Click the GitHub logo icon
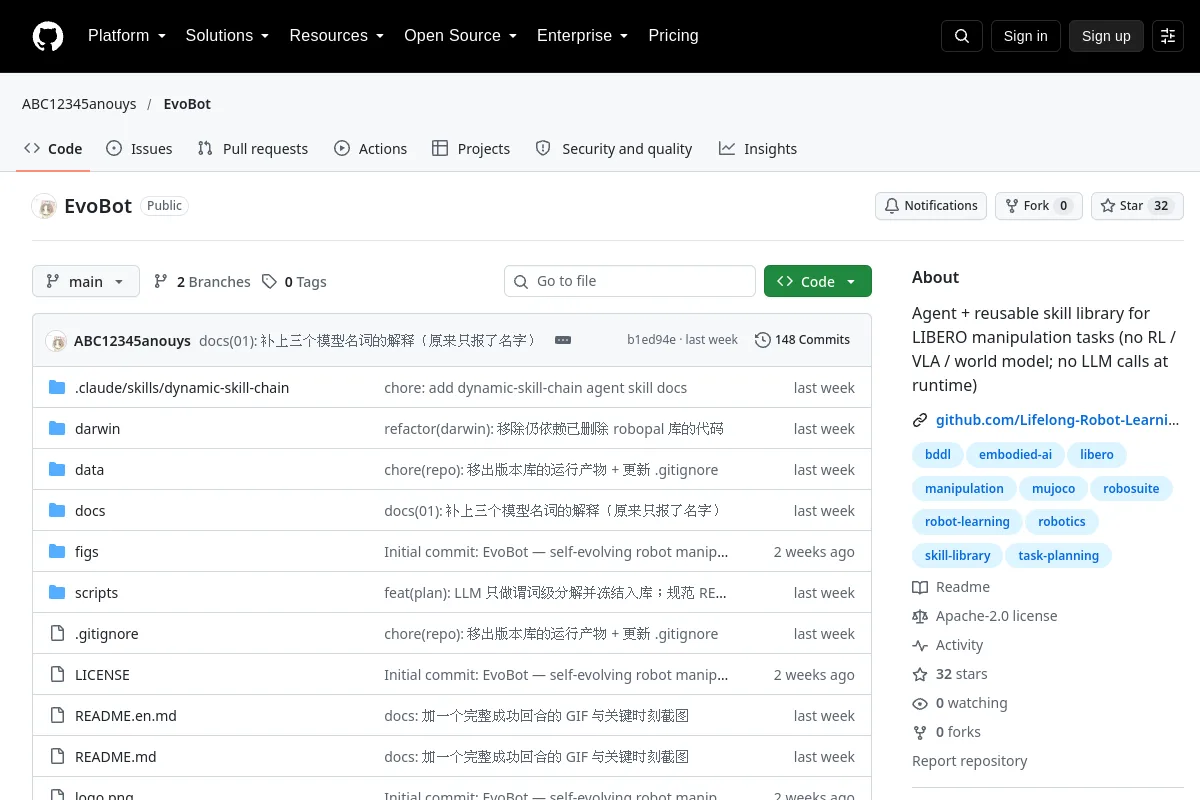Screen dimensions: 1200x800 (48, 36)
